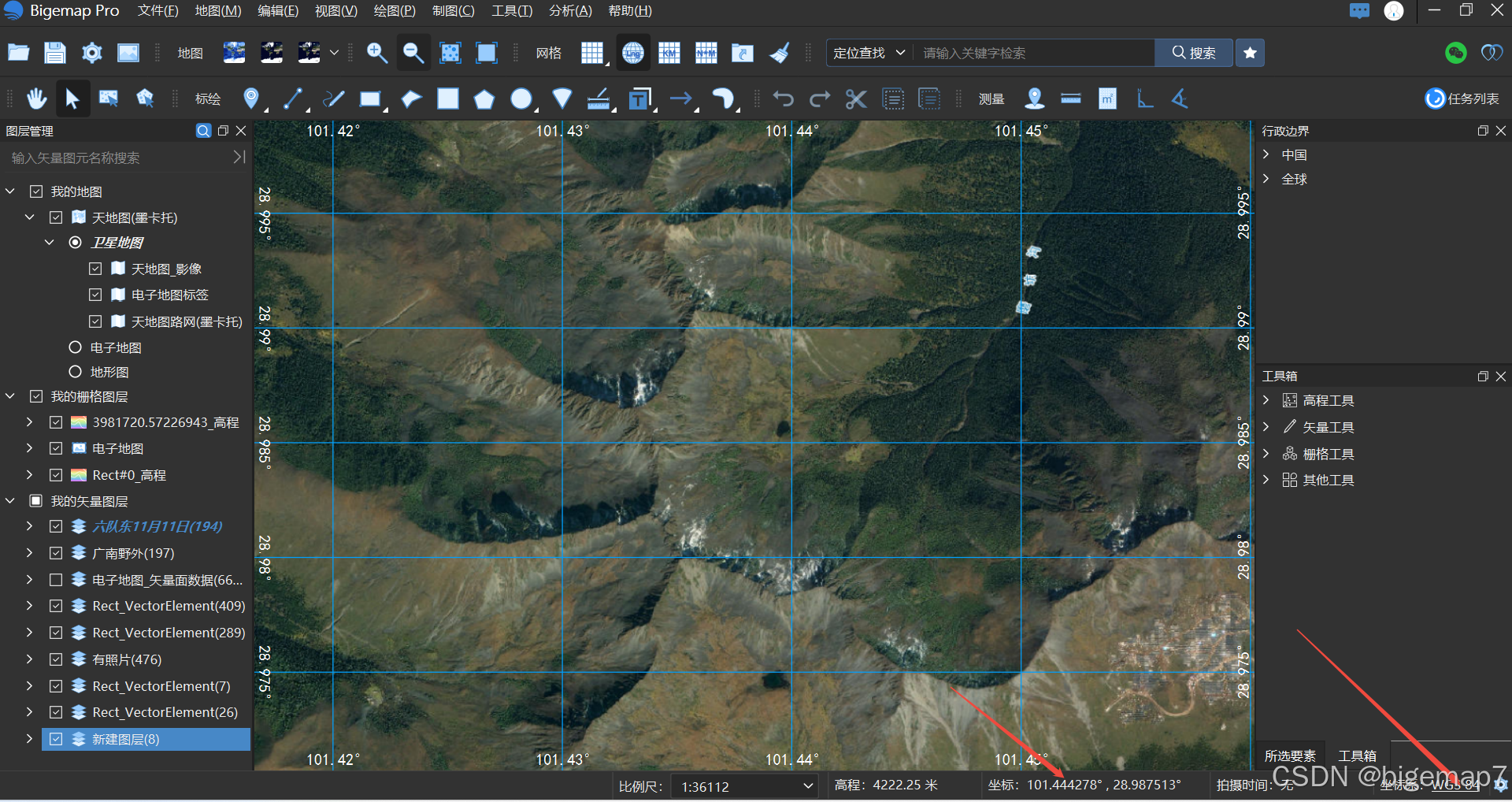Click the redo arrow icon
This screenshot has height=802, width=1512.
[820, 98]
